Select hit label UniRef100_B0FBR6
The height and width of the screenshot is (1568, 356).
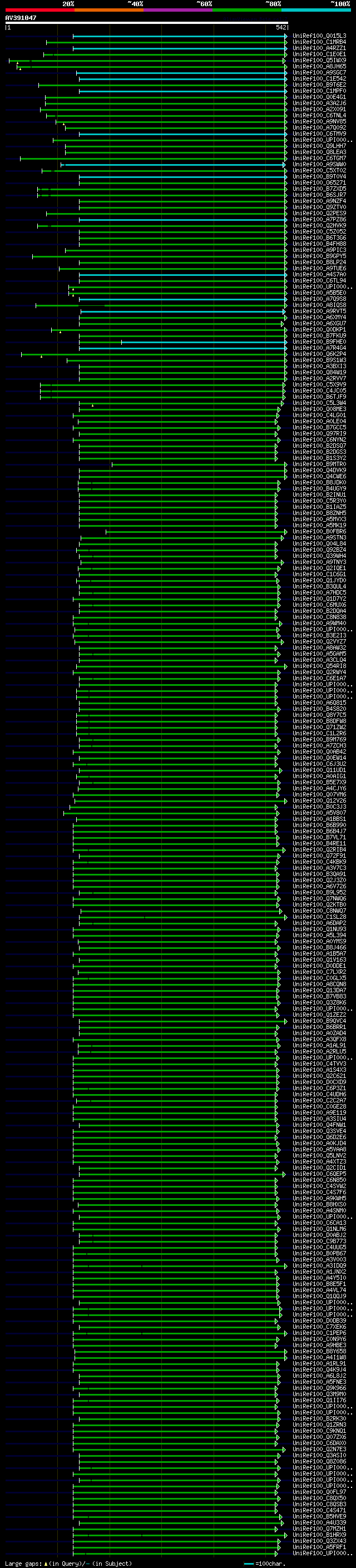coord(319,531)
